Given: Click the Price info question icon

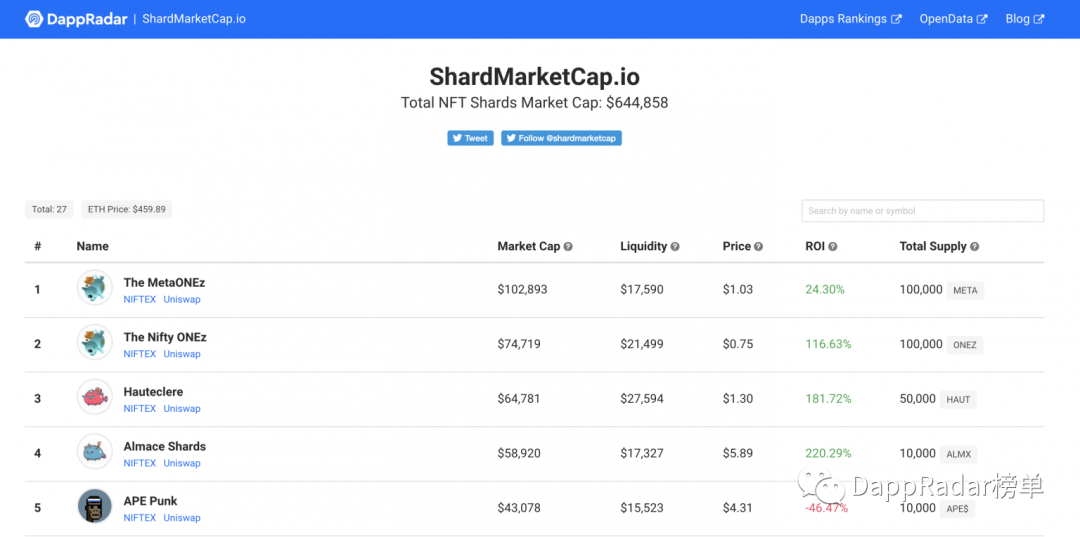Looking at the screenshot, I should 759,247.
